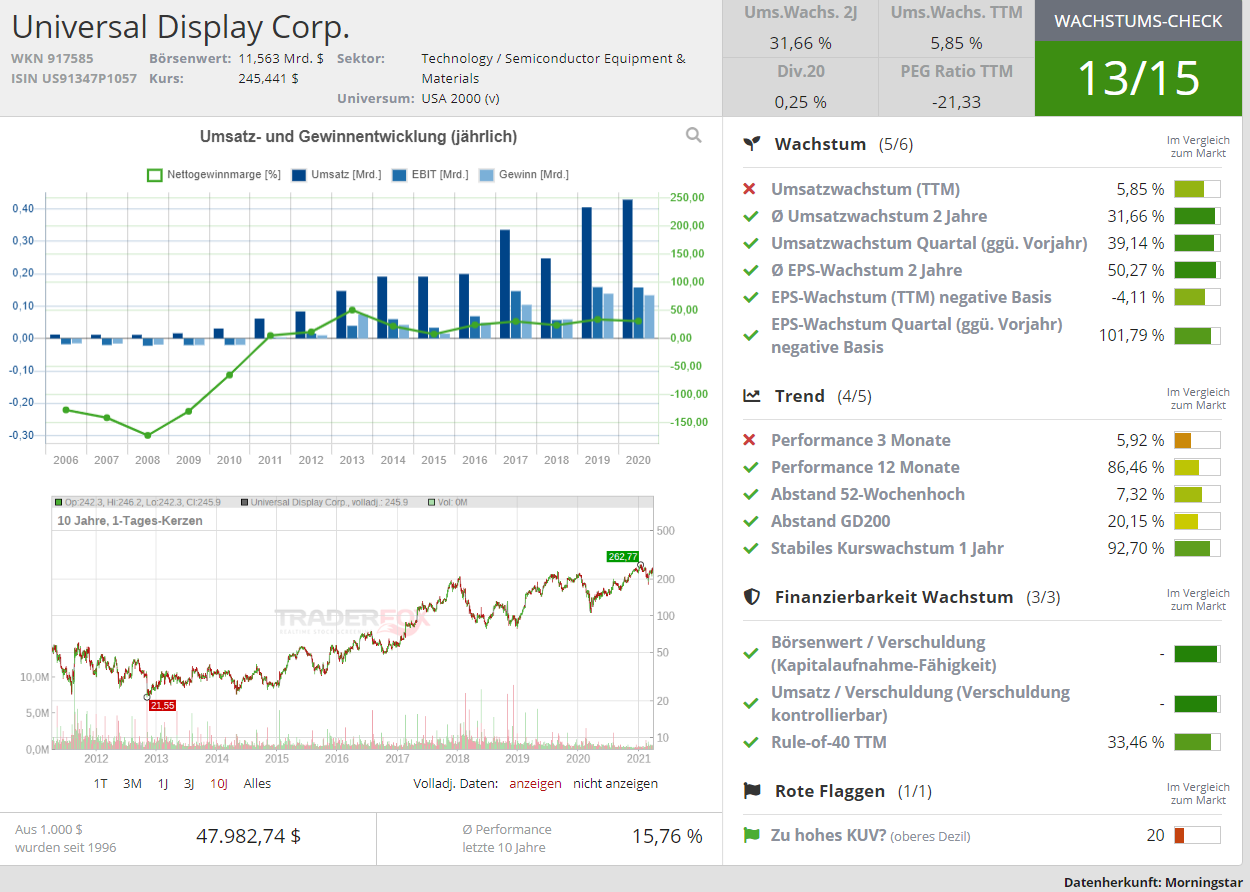Viewport: 1250px width, 892px height.
Task: Click check mark beside Abstand 52-Wochenhoch
Action: (751, 494)
